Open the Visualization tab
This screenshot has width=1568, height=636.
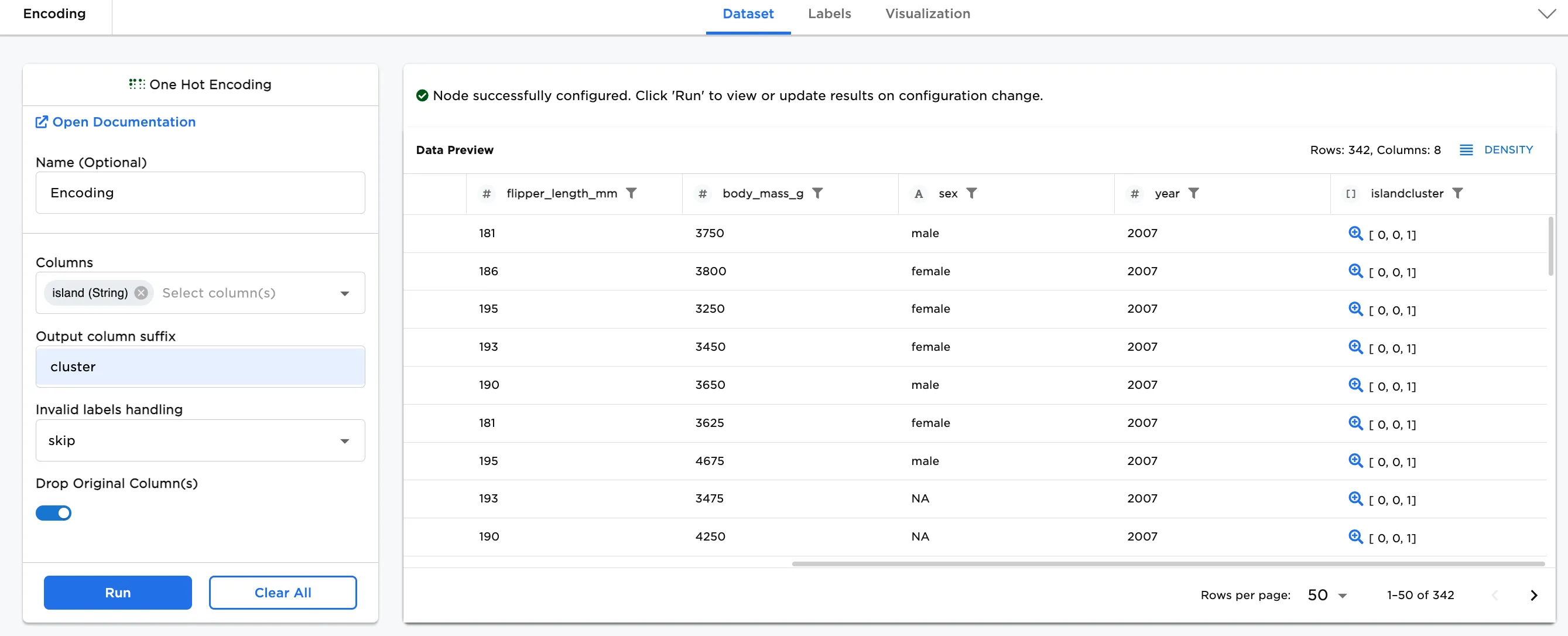(927, 14)
